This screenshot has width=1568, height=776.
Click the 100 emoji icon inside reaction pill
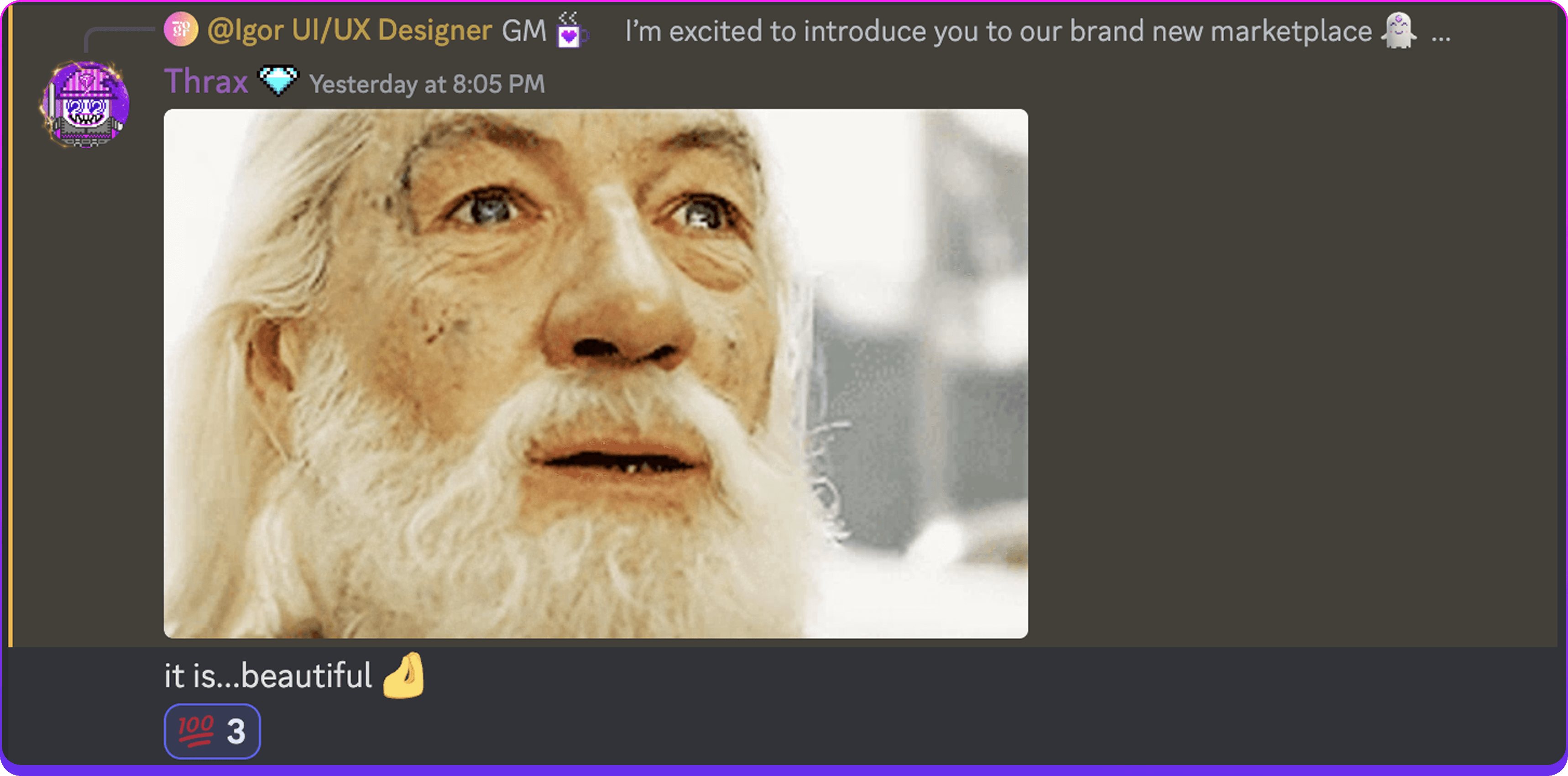pyautogui.click(x=195, y=731)
